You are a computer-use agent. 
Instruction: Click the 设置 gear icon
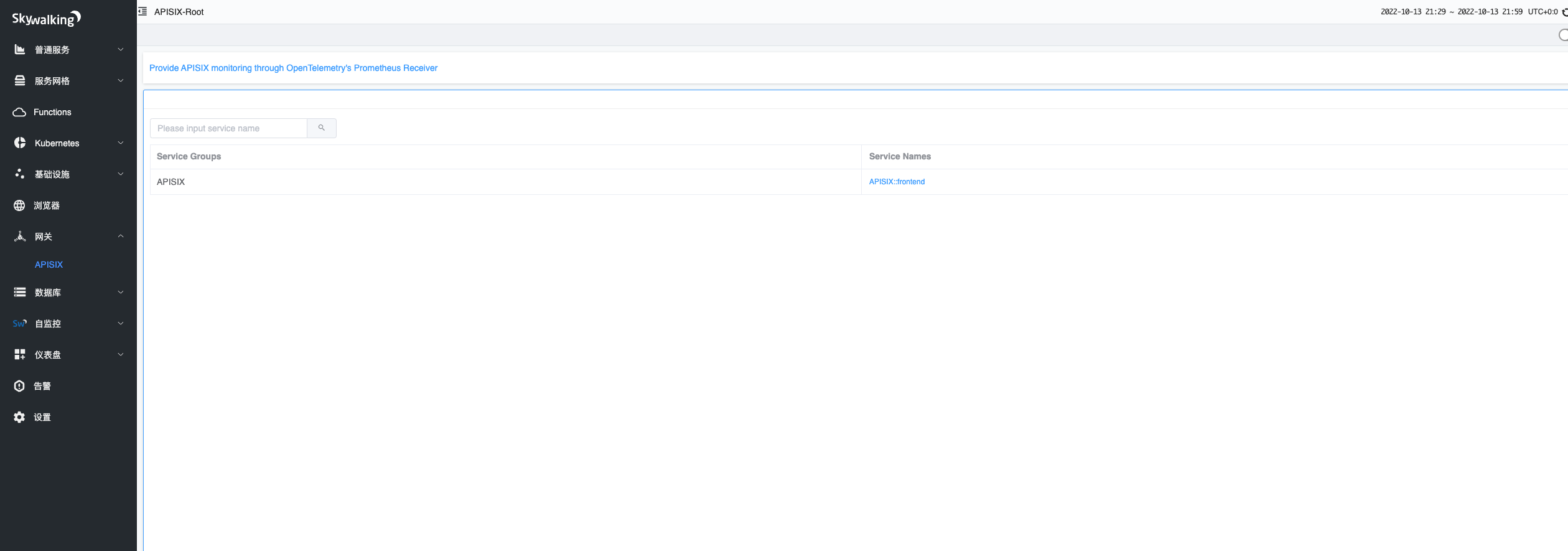tap(19, 417)
